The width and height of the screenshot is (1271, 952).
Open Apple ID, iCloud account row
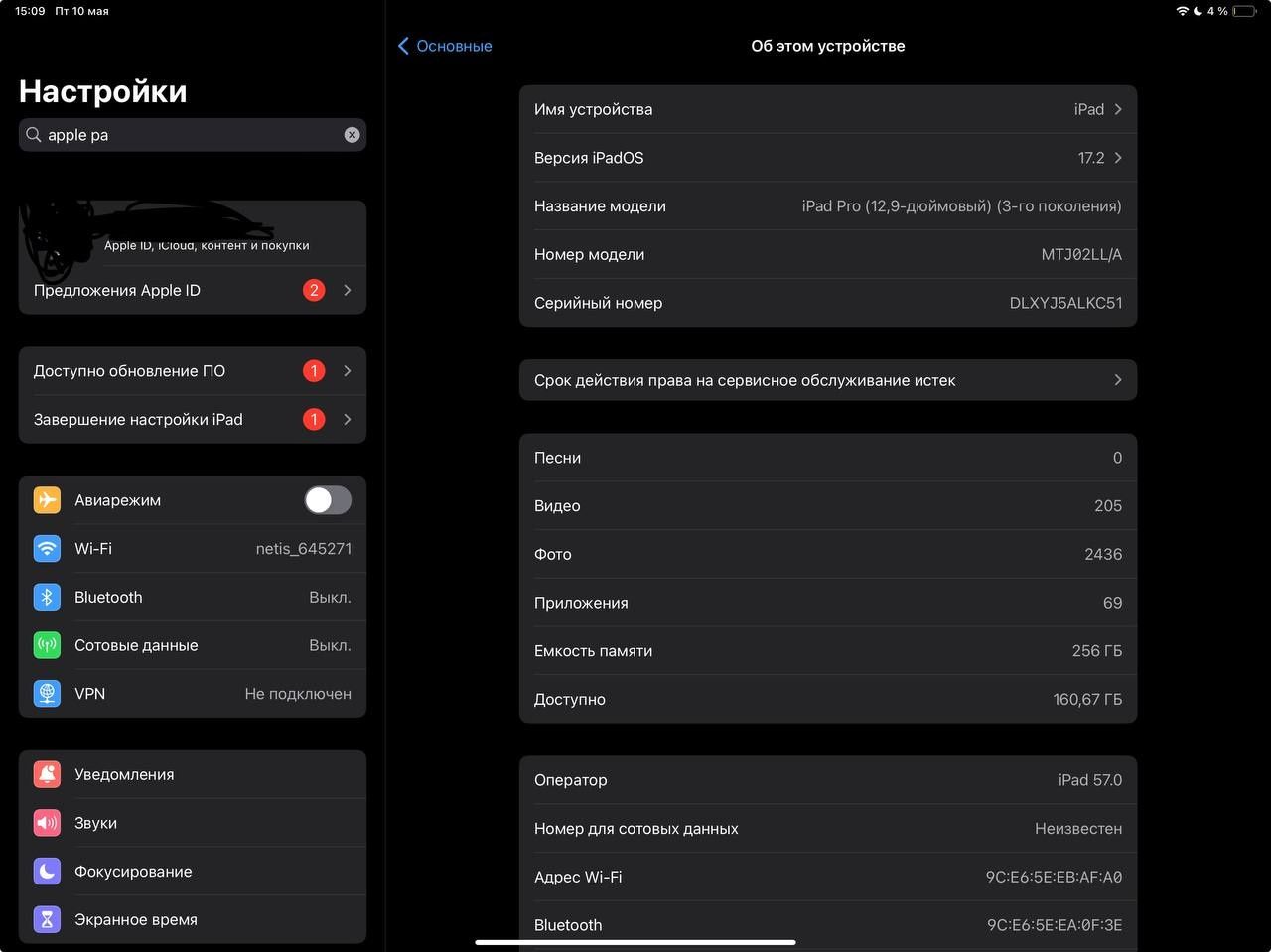pos(193,234)
